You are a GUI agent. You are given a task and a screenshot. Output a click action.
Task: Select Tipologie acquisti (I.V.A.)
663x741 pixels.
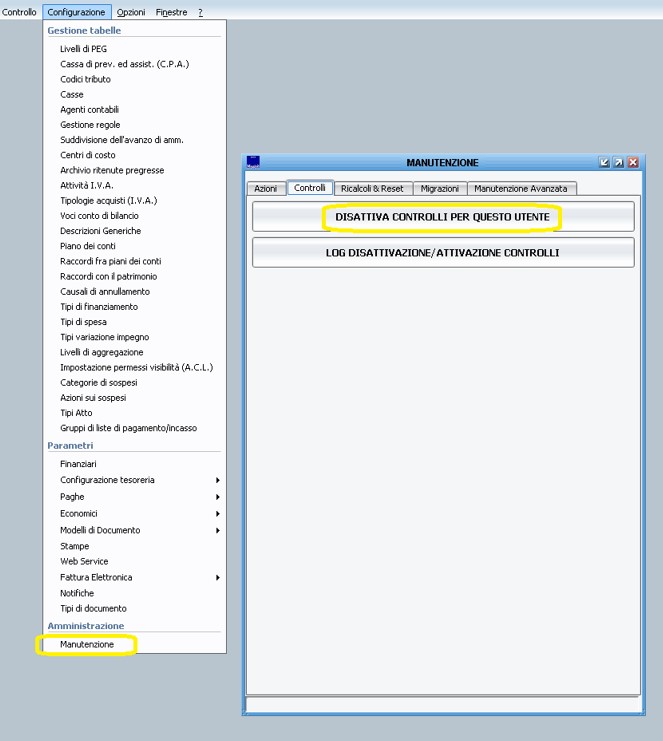coord(109,200)
